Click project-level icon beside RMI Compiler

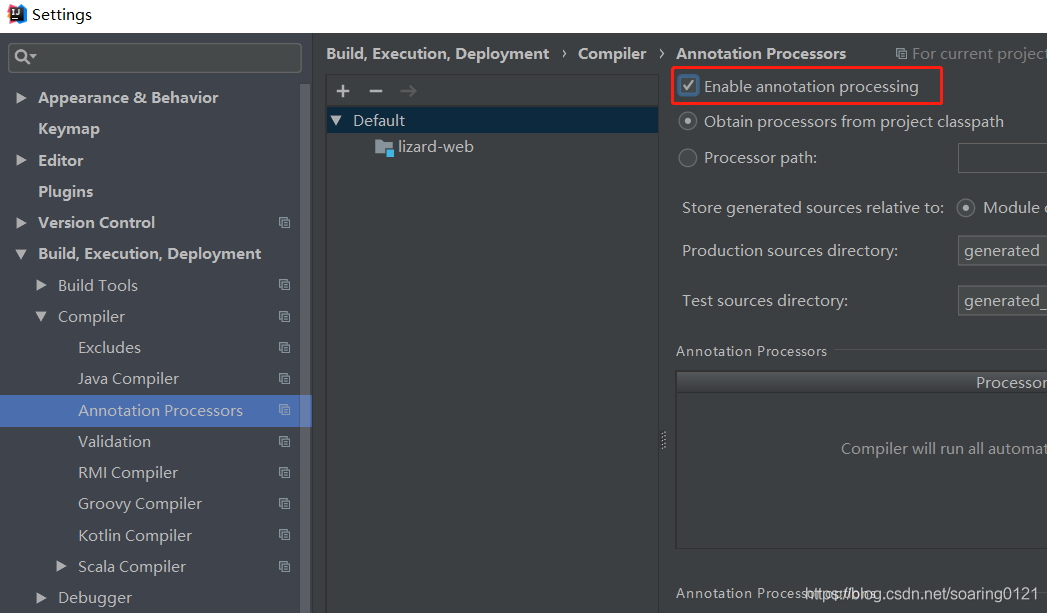tap(284, 473)
